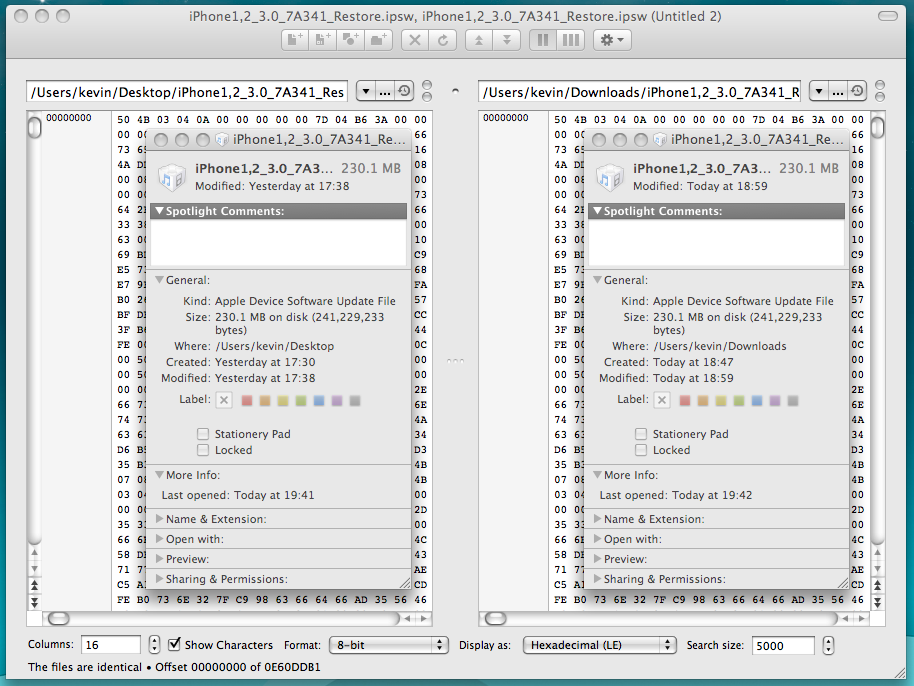This screenshot has height=686, width=914.
Task: Start a new image comparison from the toolbar
Action: pos(350,40)
